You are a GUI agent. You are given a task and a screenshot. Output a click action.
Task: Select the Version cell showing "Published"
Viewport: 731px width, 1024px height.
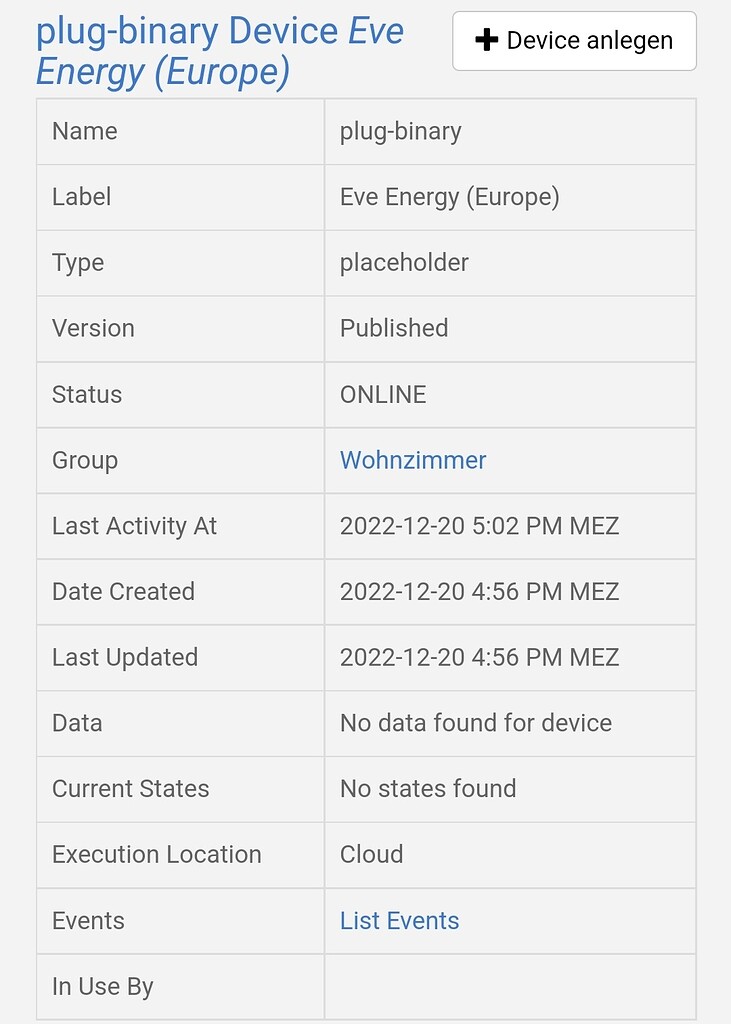click(x=394, y=328)
